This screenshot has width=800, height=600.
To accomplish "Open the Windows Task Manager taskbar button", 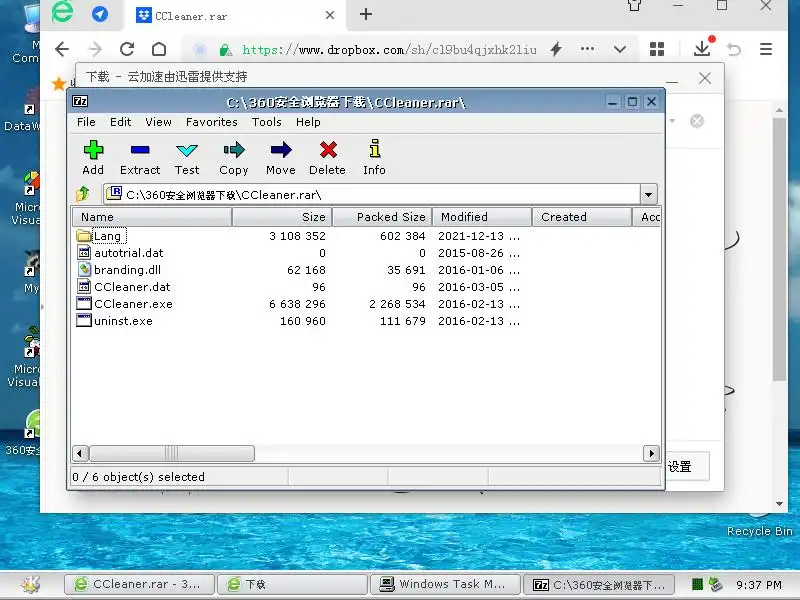I will (445, 584).
